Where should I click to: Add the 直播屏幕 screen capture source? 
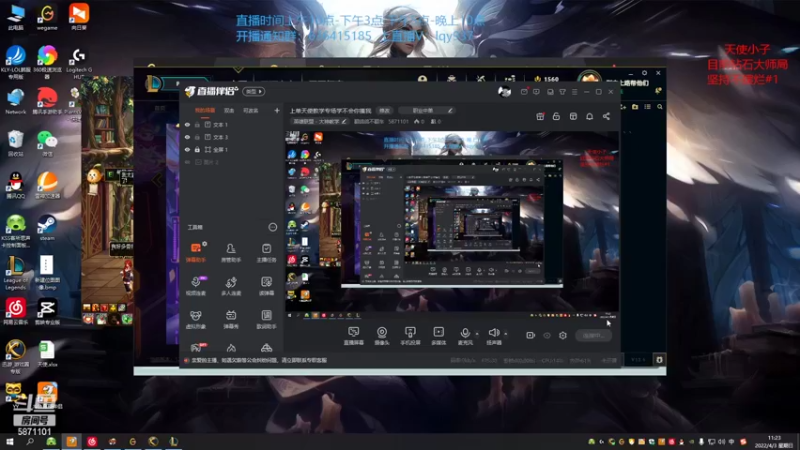pos(354,336)
